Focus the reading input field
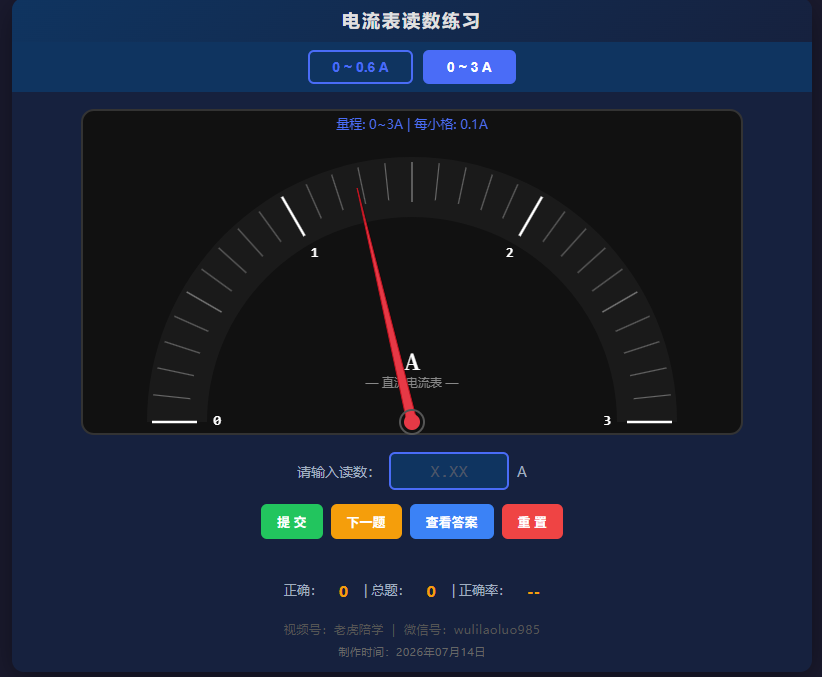The image size is (822, 677). [x=449, y=471]
